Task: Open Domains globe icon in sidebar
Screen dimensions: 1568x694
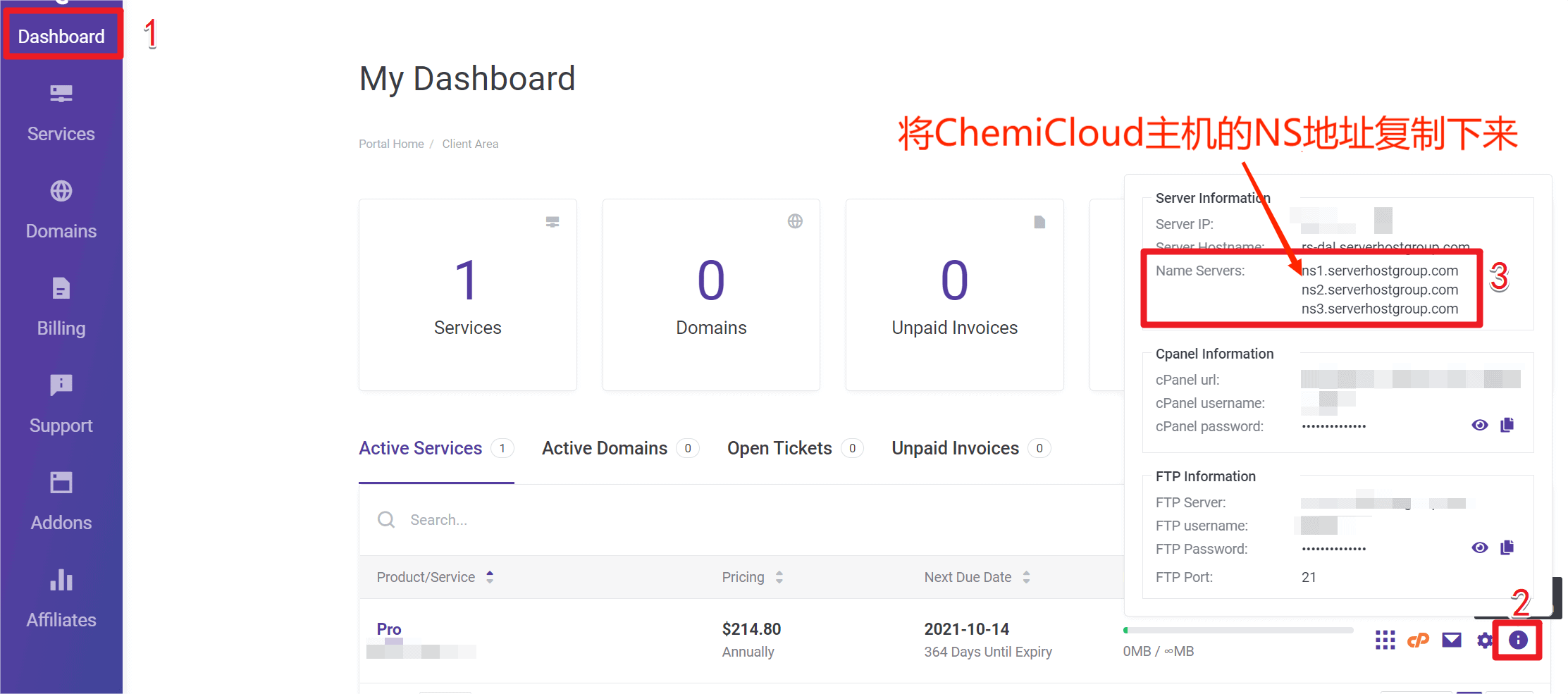Action: [61, 191]
